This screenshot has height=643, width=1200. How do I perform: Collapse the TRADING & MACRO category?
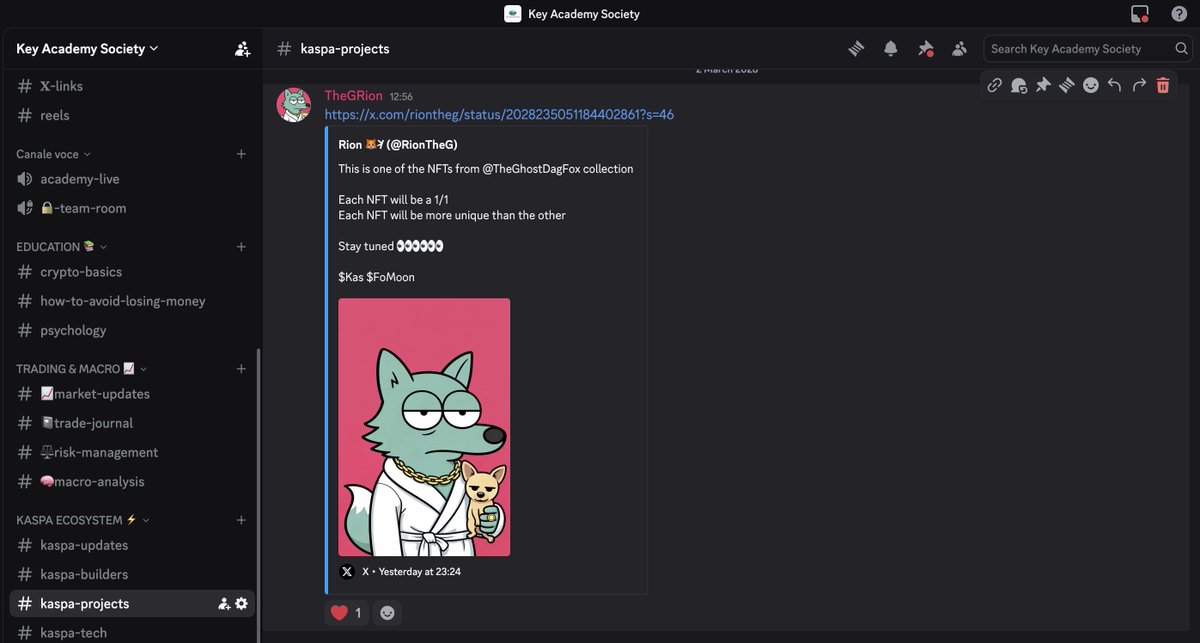[x=82, y=368]
